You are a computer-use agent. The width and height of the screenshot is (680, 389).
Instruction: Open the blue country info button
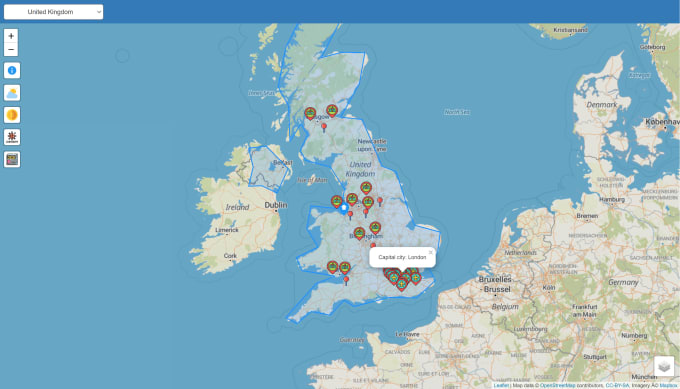(x=12, y=70)
